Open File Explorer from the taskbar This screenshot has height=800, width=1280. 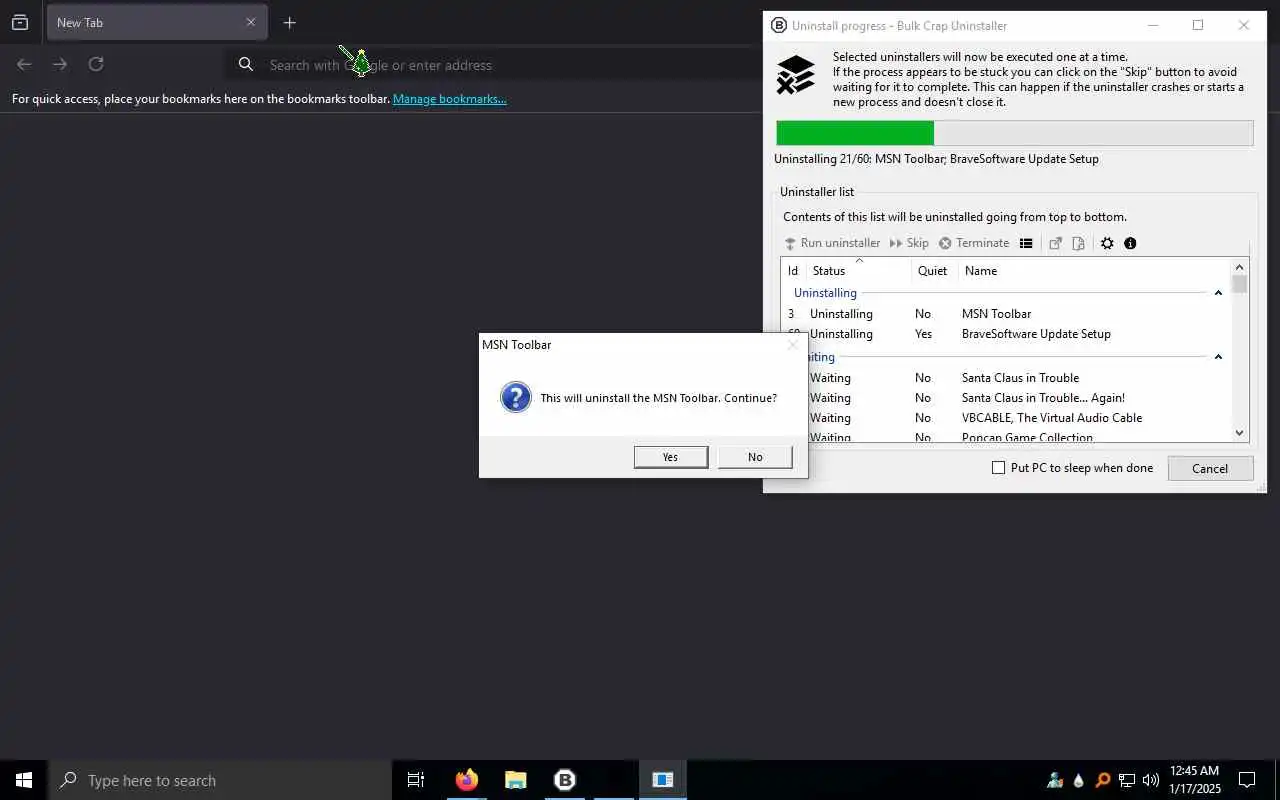pyautogui.click(x=515, y=780)
